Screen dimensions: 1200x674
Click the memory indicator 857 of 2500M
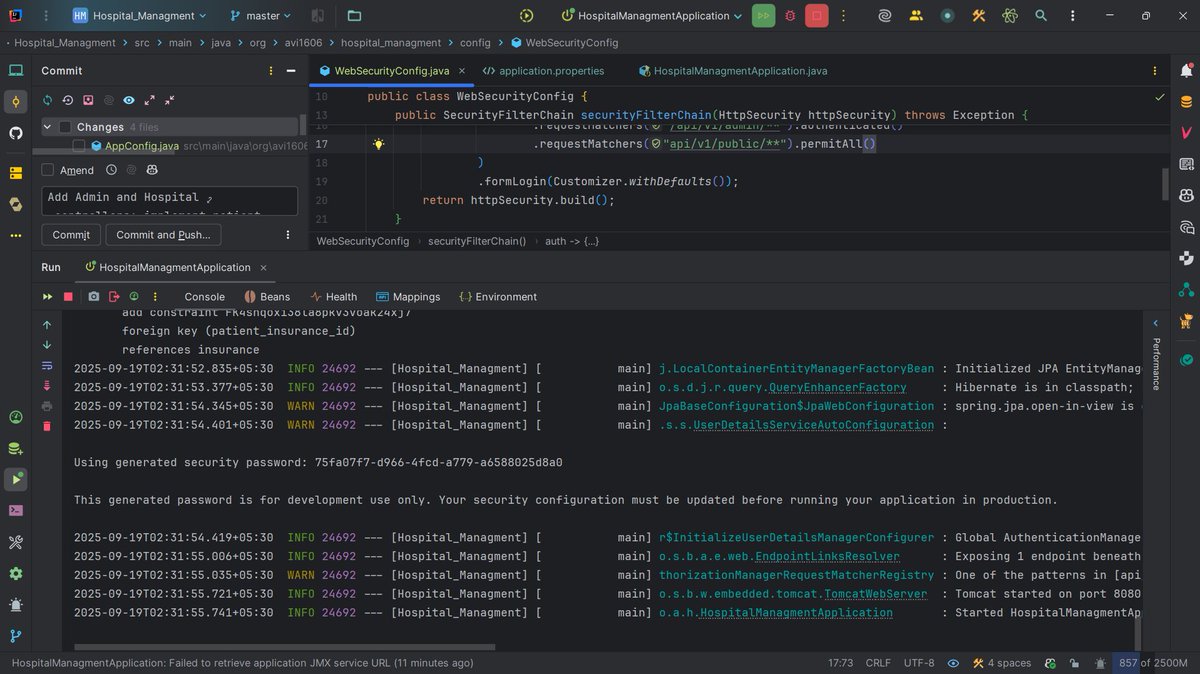tap(1155, 663)
